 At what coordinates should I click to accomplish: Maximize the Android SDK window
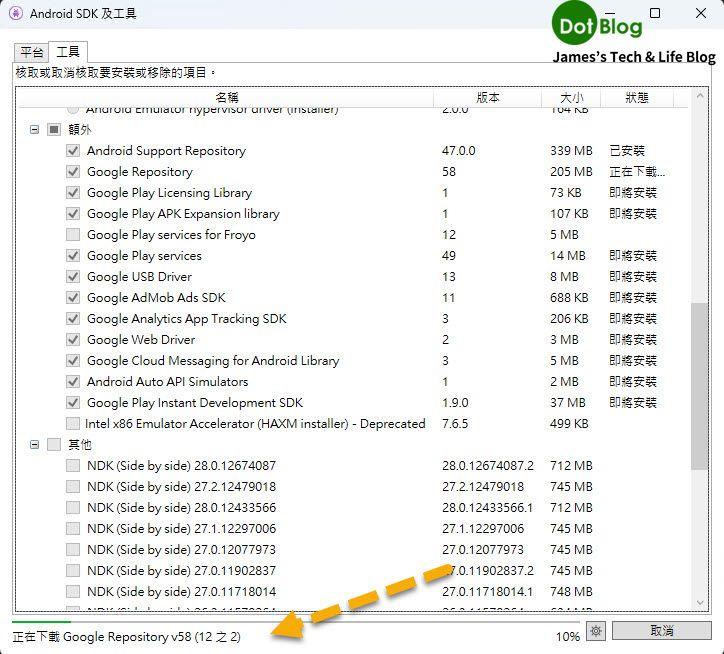pyautogui.click(x=655, y=13)
